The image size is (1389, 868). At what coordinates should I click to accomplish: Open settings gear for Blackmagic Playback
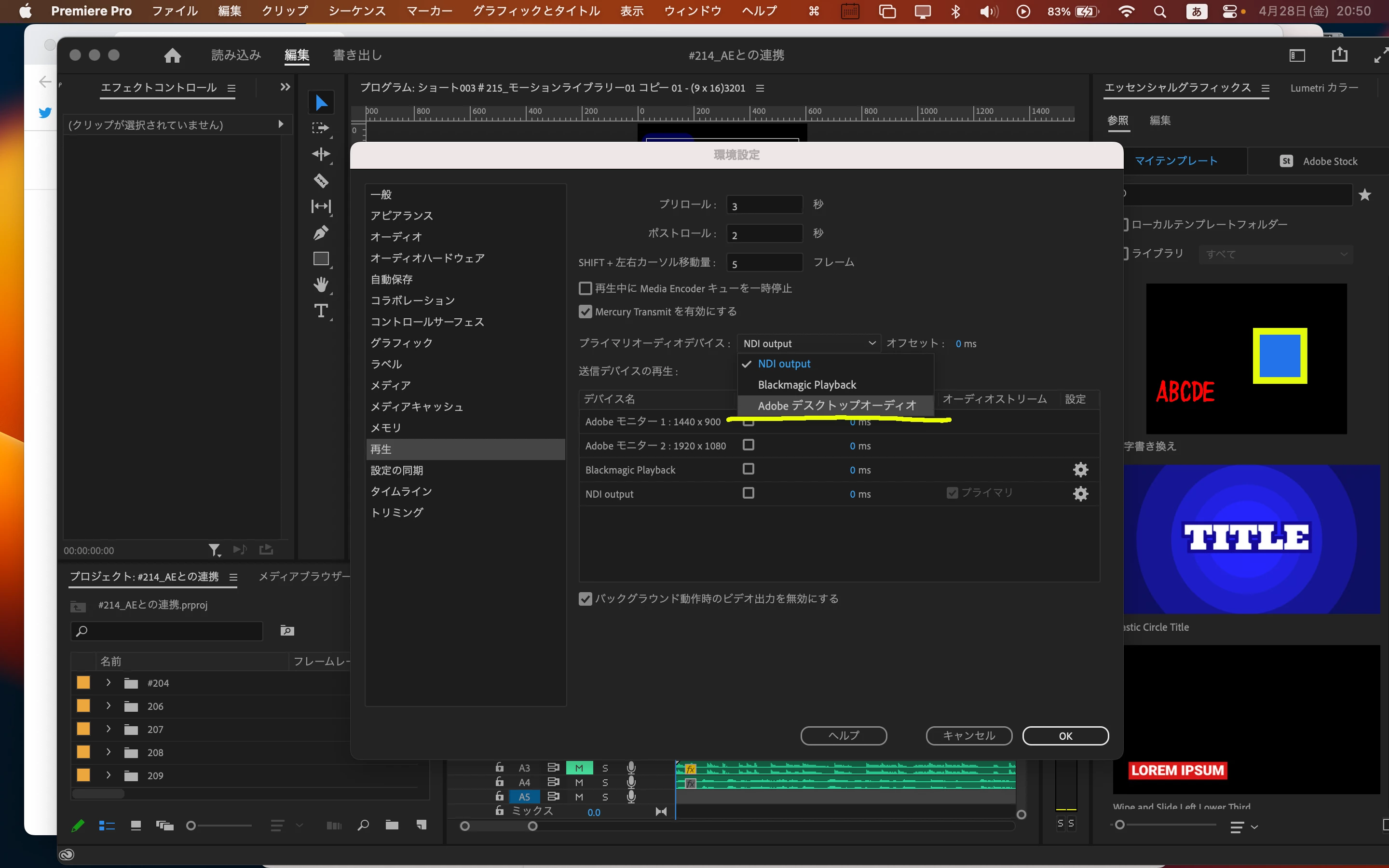pos(1080,470)
